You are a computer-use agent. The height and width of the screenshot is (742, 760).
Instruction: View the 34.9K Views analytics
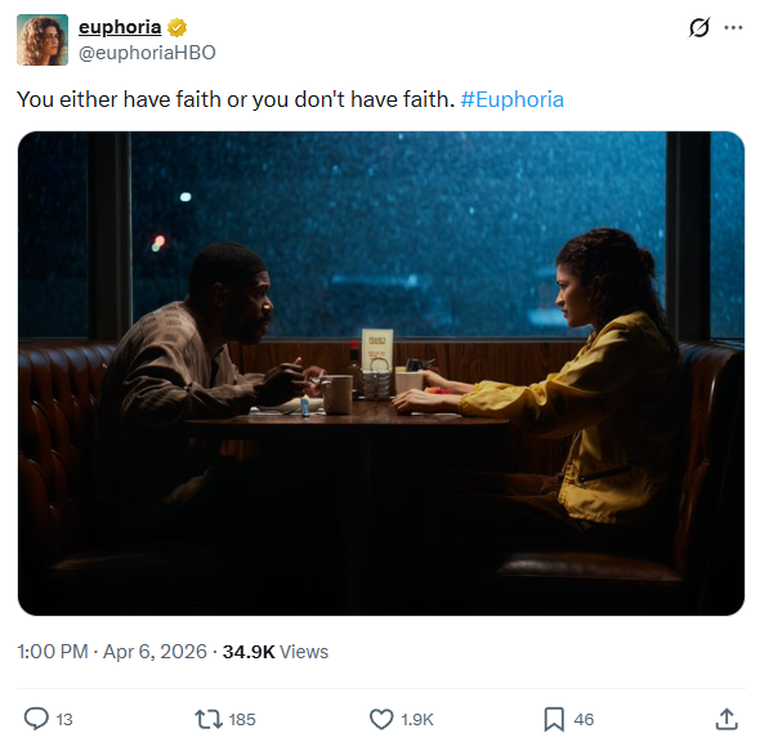click(275, 652)
